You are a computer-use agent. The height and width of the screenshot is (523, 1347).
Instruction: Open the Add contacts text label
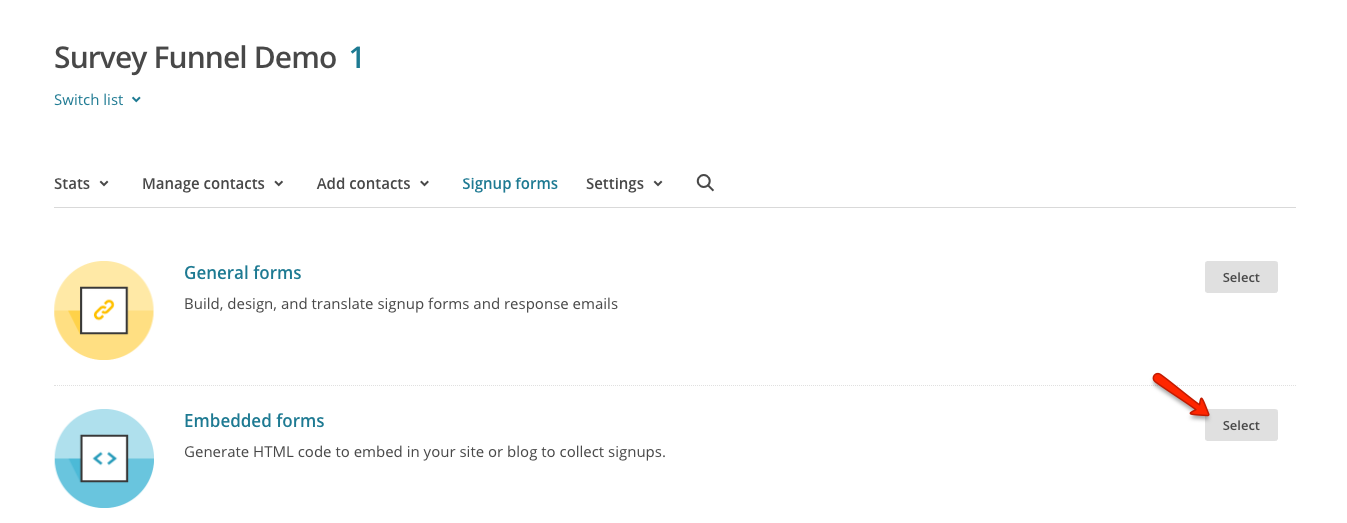click(363, 184)
